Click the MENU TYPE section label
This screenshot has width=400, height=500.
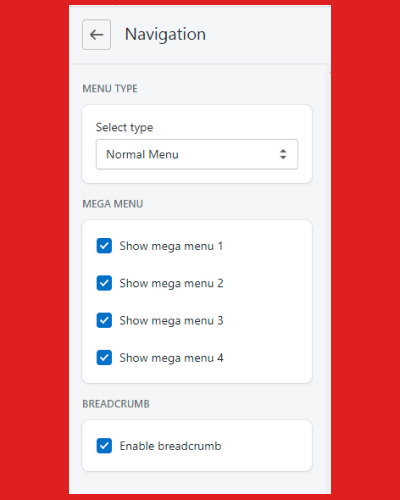110,89
